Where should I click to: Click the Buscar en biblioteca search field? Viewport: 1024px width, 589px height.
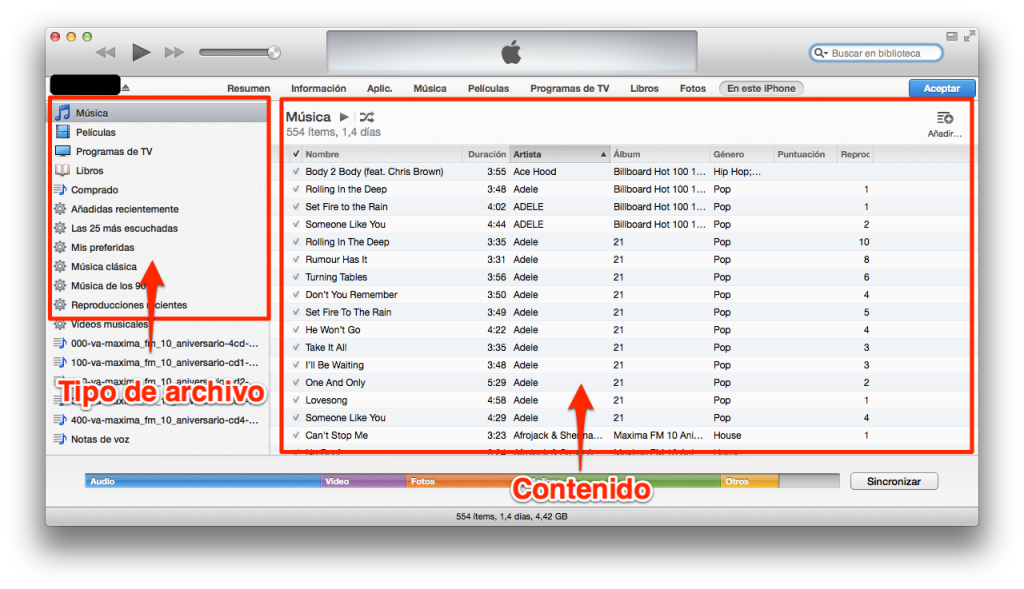pyautogui.click(x=876, y=53)
